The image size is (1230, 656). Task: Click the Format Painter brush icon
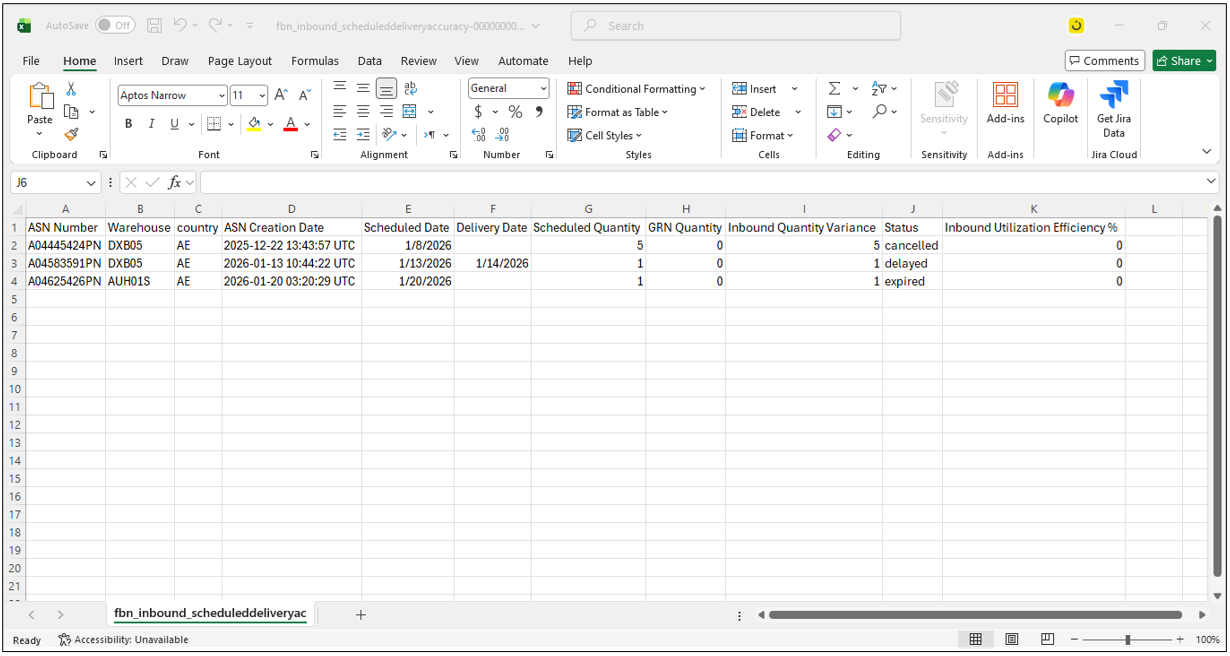tap(71, 135)
